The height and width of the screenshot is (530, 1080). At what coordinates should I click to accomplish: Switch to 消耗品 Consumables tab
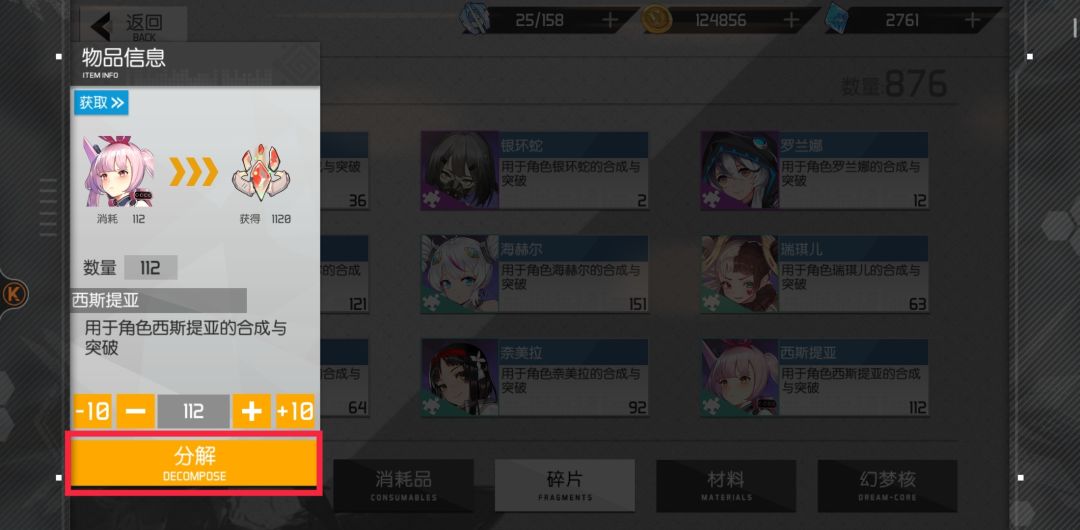(x=404, y=485)
